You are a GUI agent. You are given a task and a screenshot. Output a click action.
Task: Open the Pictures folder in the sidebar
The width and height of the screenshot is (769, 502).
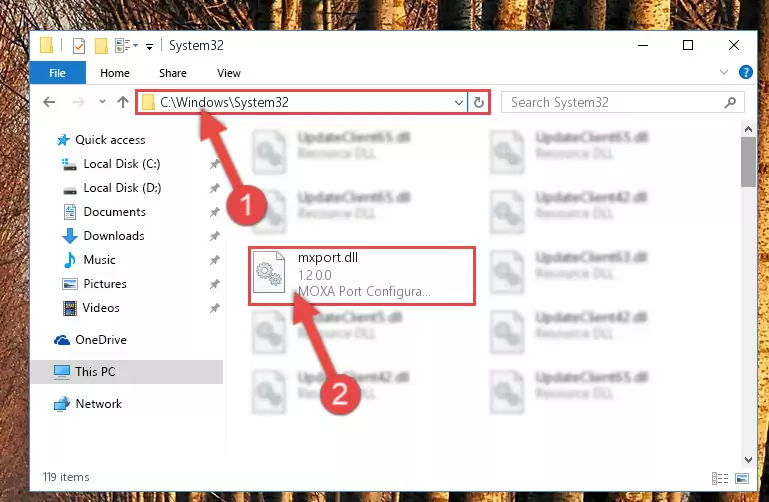tap(95, 284)
